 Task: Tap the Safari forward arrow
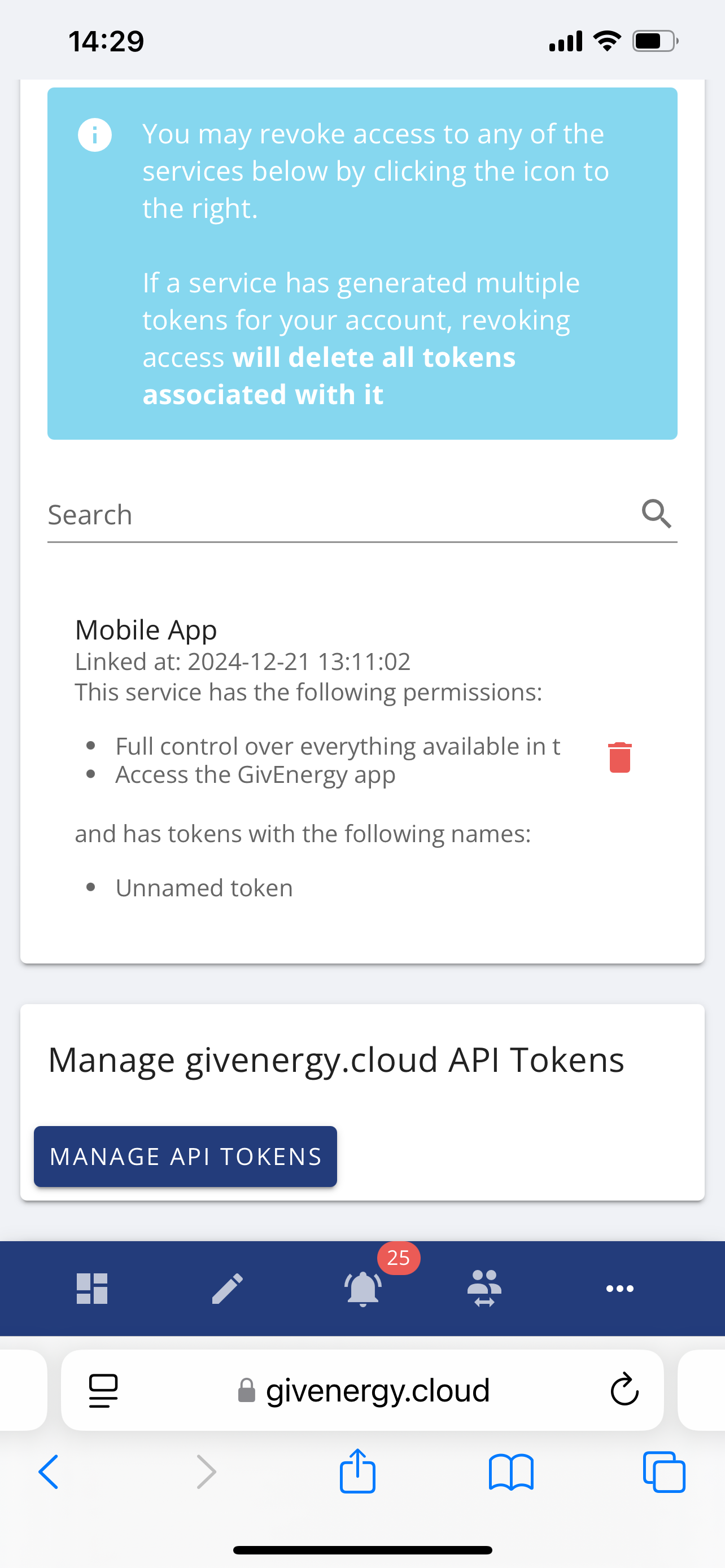coord(206,1472)
